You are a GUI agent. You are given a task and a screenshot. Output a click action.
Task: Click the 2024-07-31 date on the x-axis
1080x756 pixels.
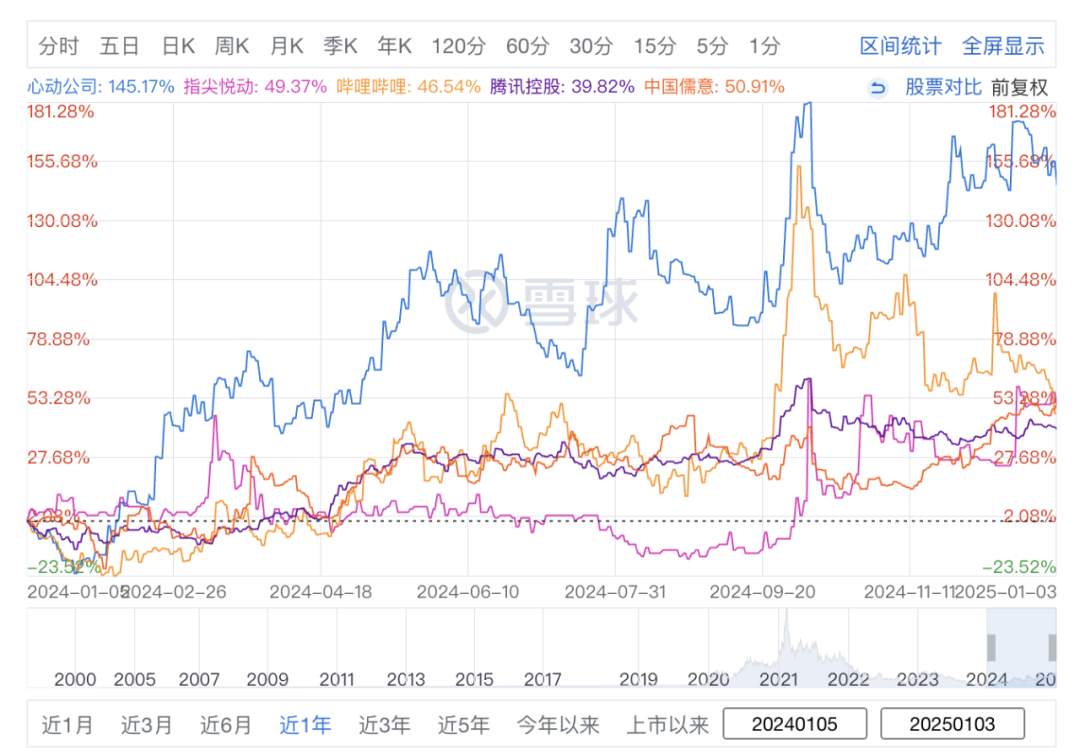tap(615, 592)
